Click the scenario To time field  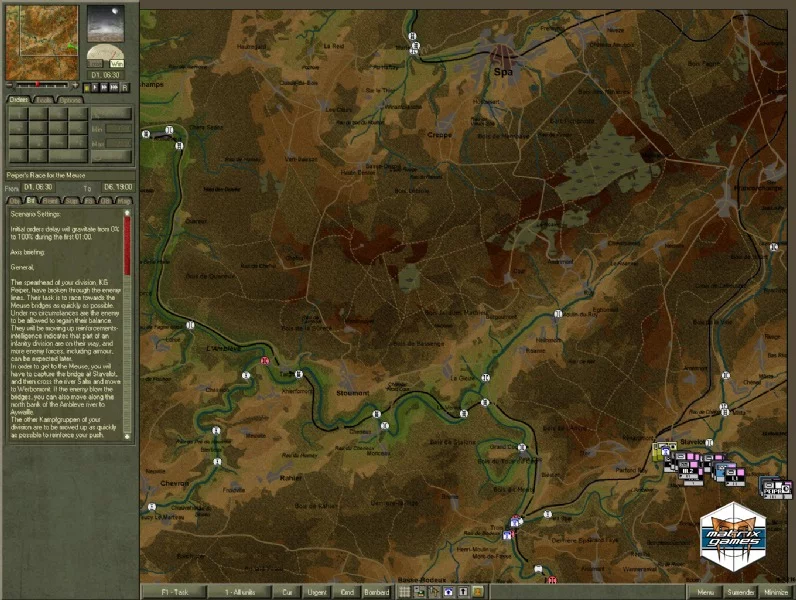[118, 187]
